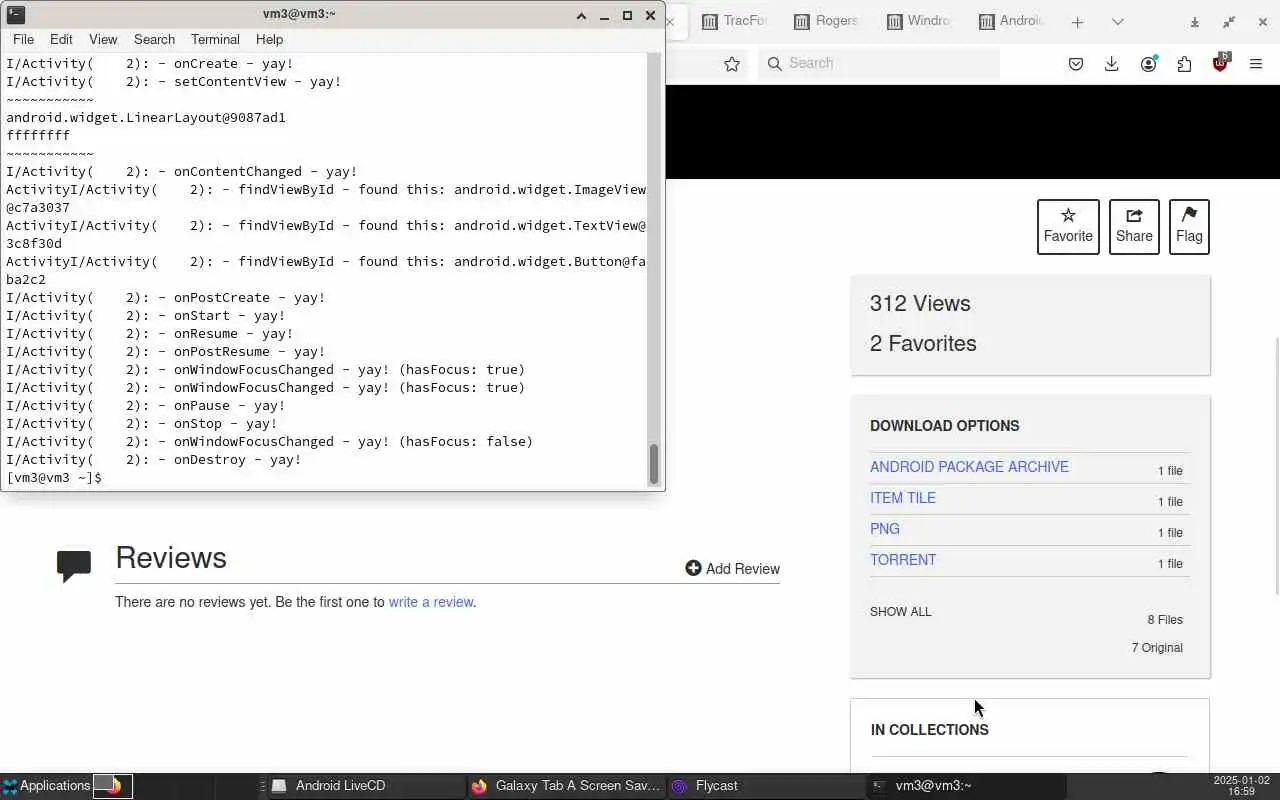
Task: Click the Firefox restore window arrows icon
Action: coord(1229,21)
